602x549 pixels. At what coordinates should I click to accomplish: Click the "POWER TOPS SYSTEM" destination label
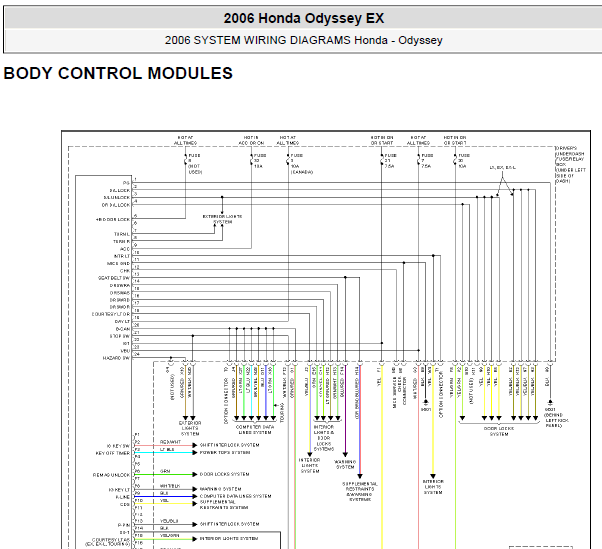[225, 453]
